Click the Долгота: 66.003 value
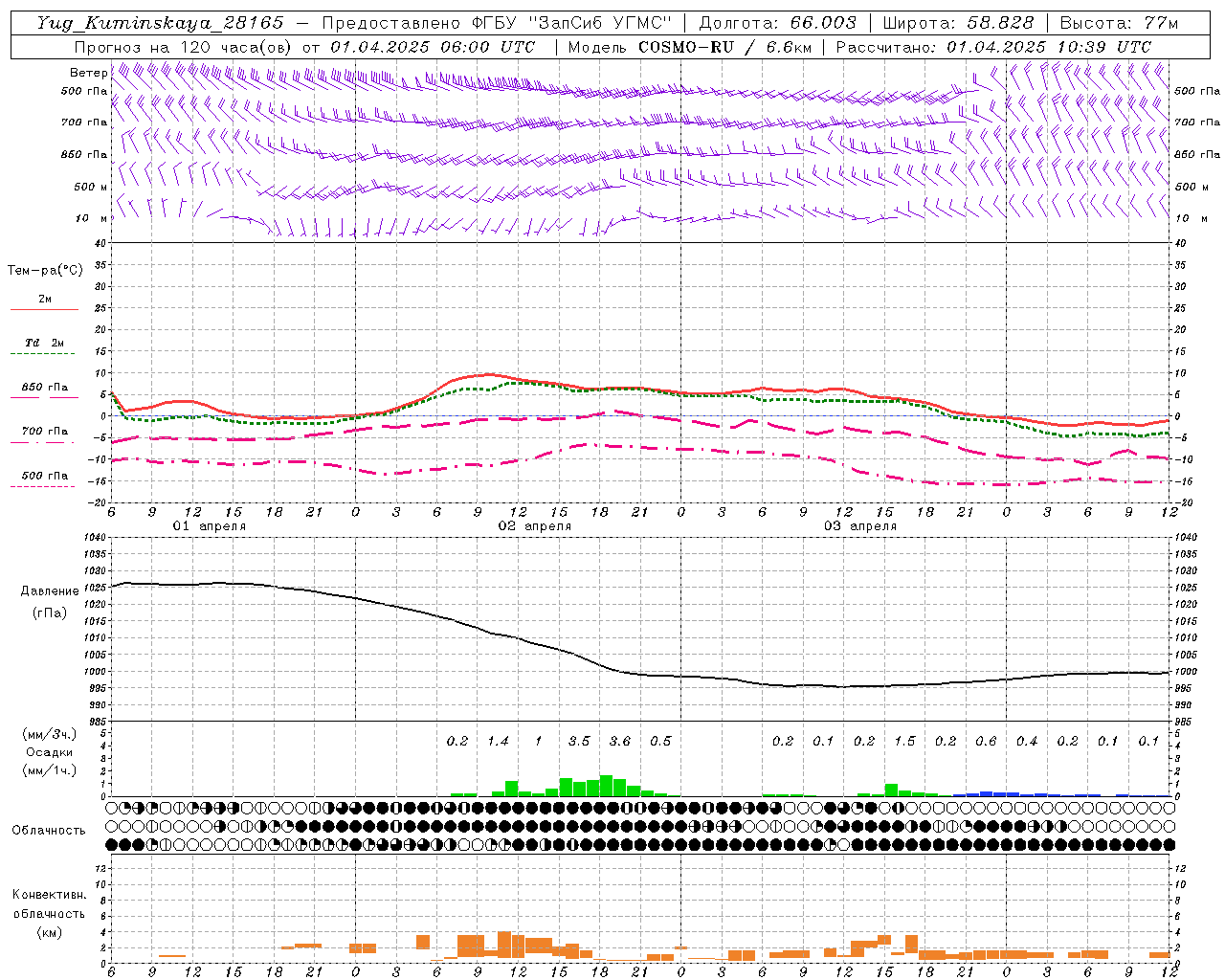This screenshot has width=1225, height=980. tap(777, 23)
